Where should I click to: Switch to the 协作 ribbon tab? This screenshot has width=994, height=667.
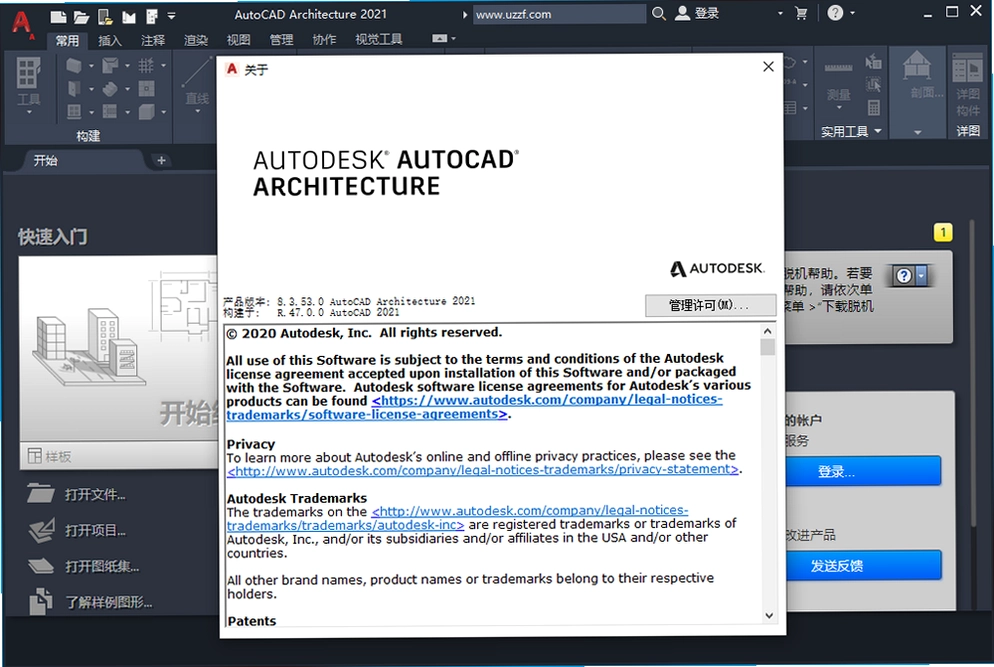point(324,40)
